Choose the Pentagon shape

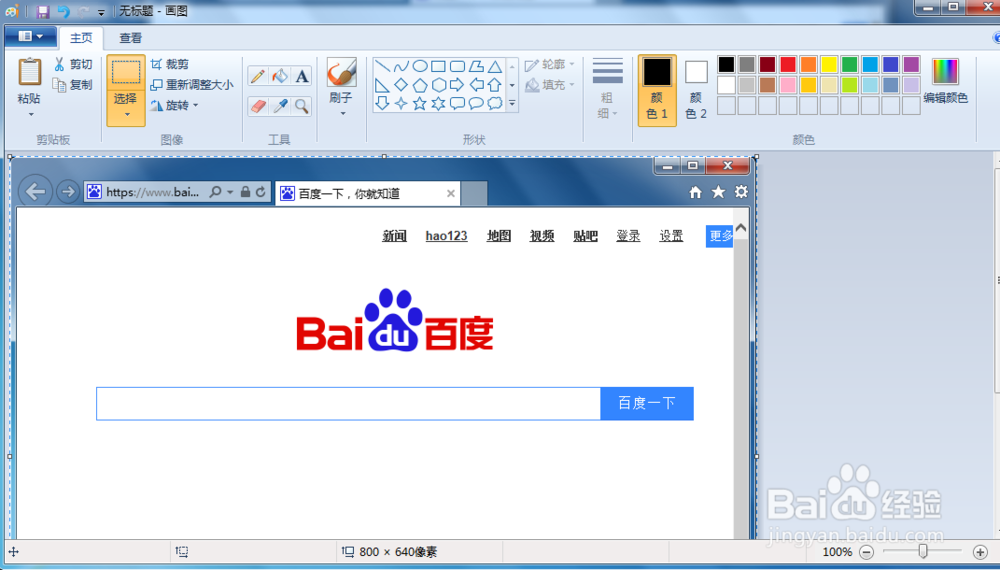(x=420, y=85)
